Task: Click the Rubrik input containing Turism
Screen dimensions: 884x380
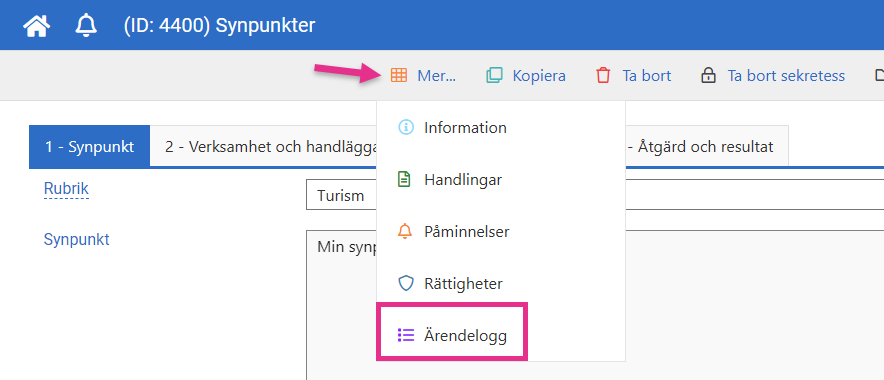Action: point(595,195)
